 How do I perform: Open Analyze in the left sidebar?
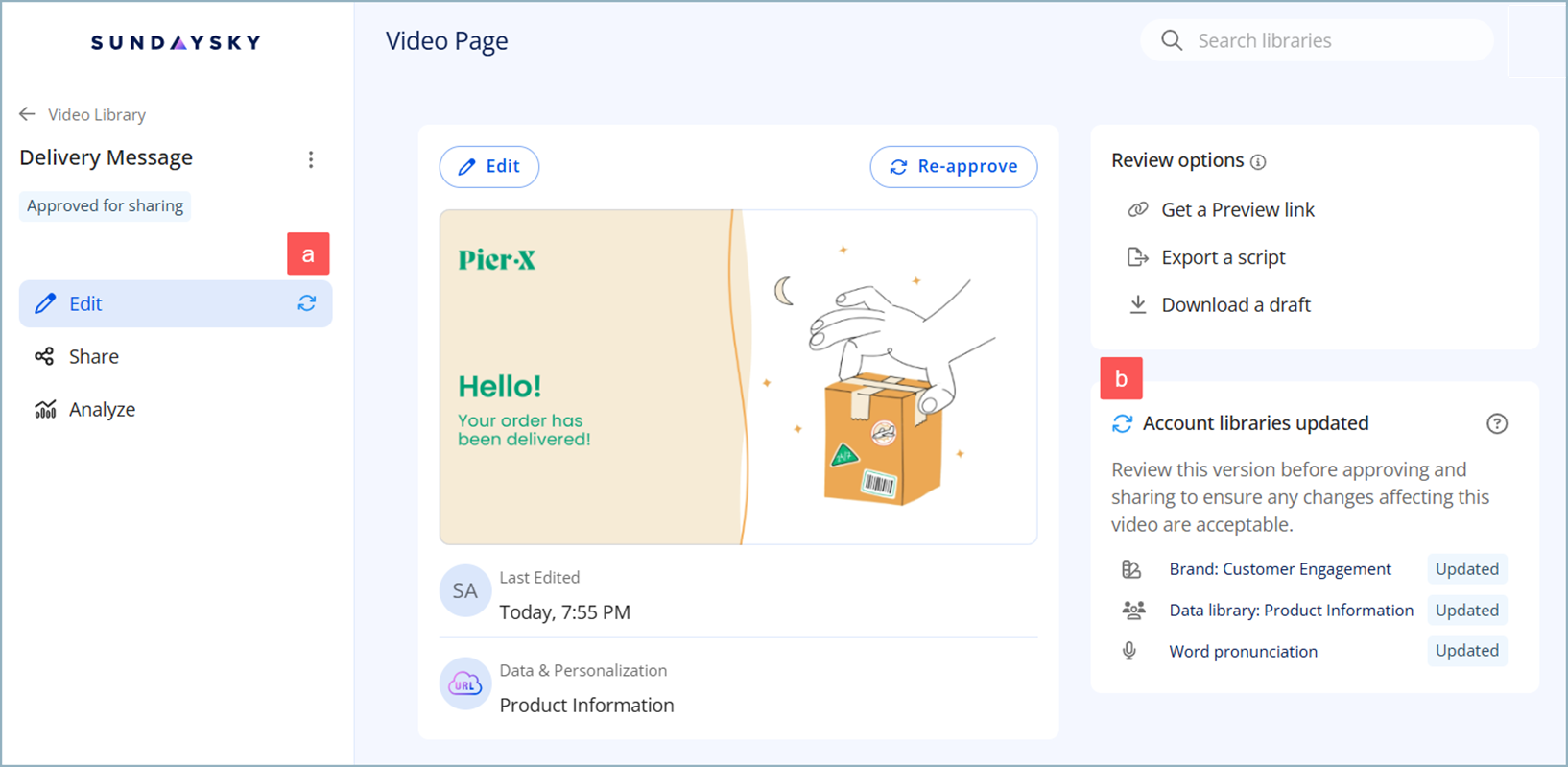coord(101,409)
